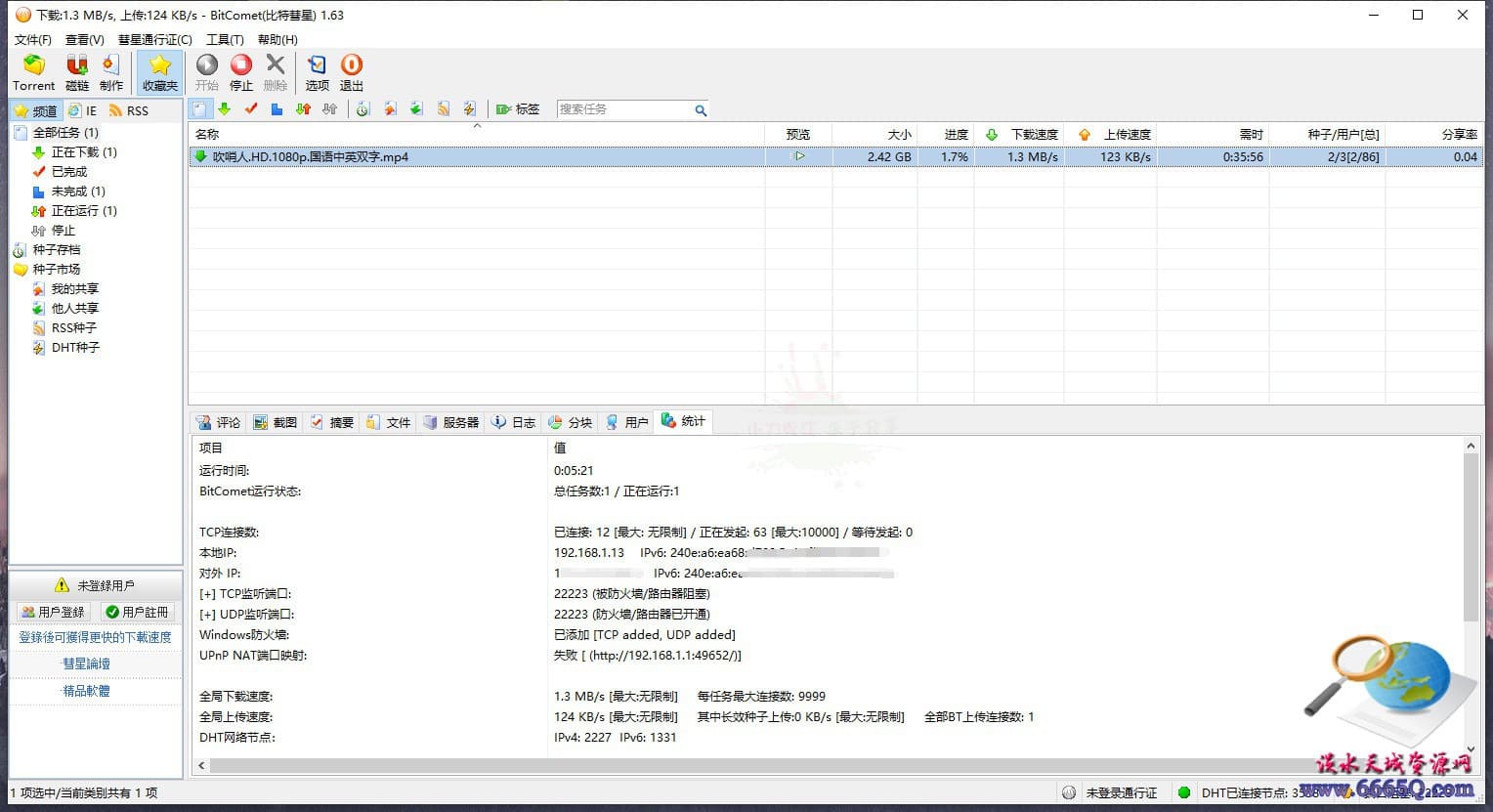Click the gray arrows stopped filter icon

pyautogui.click(x=329, y=109)
